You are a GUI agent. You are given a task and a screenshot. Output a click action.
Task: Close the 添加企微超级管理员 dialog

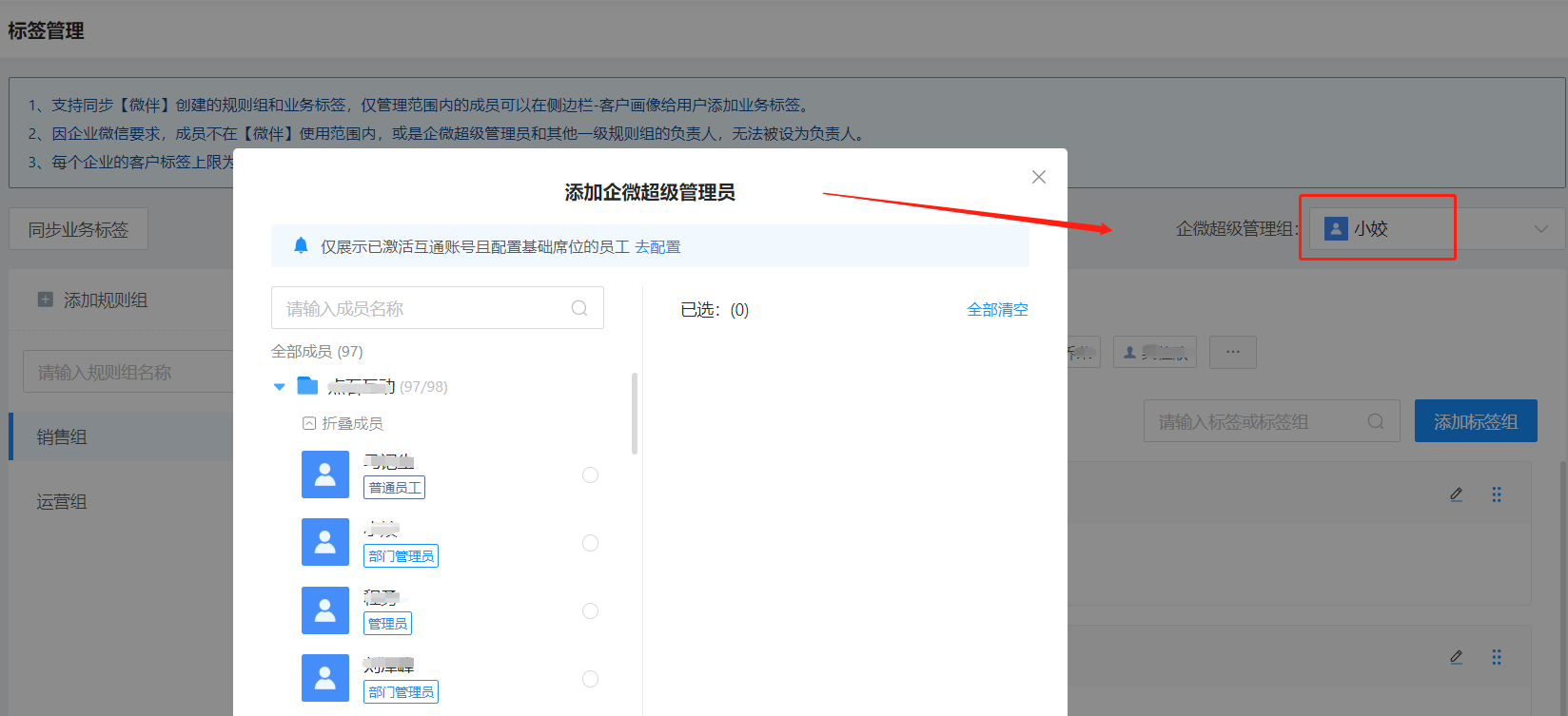1038,177
